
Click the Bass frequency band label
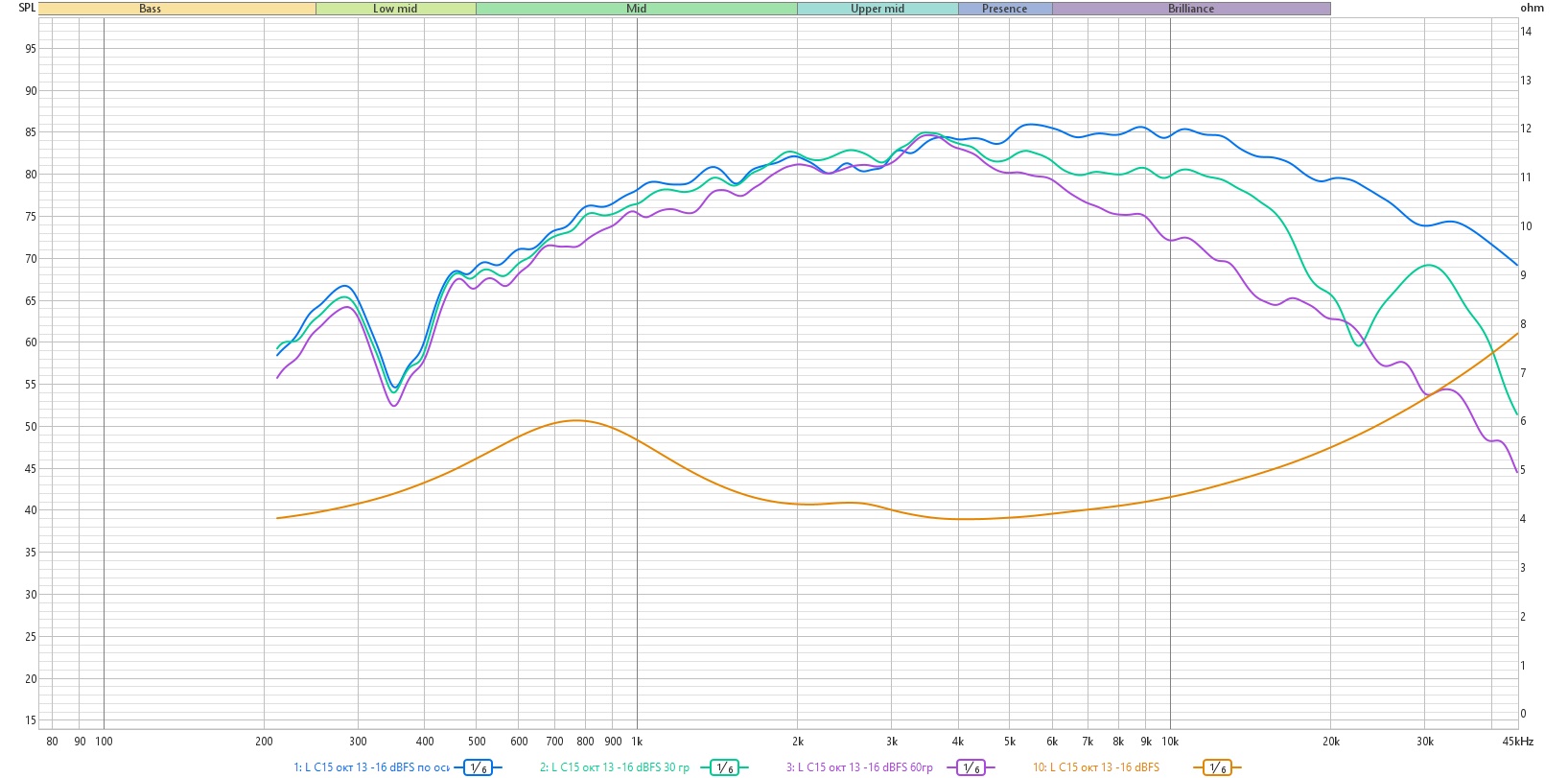coord(177,9)
